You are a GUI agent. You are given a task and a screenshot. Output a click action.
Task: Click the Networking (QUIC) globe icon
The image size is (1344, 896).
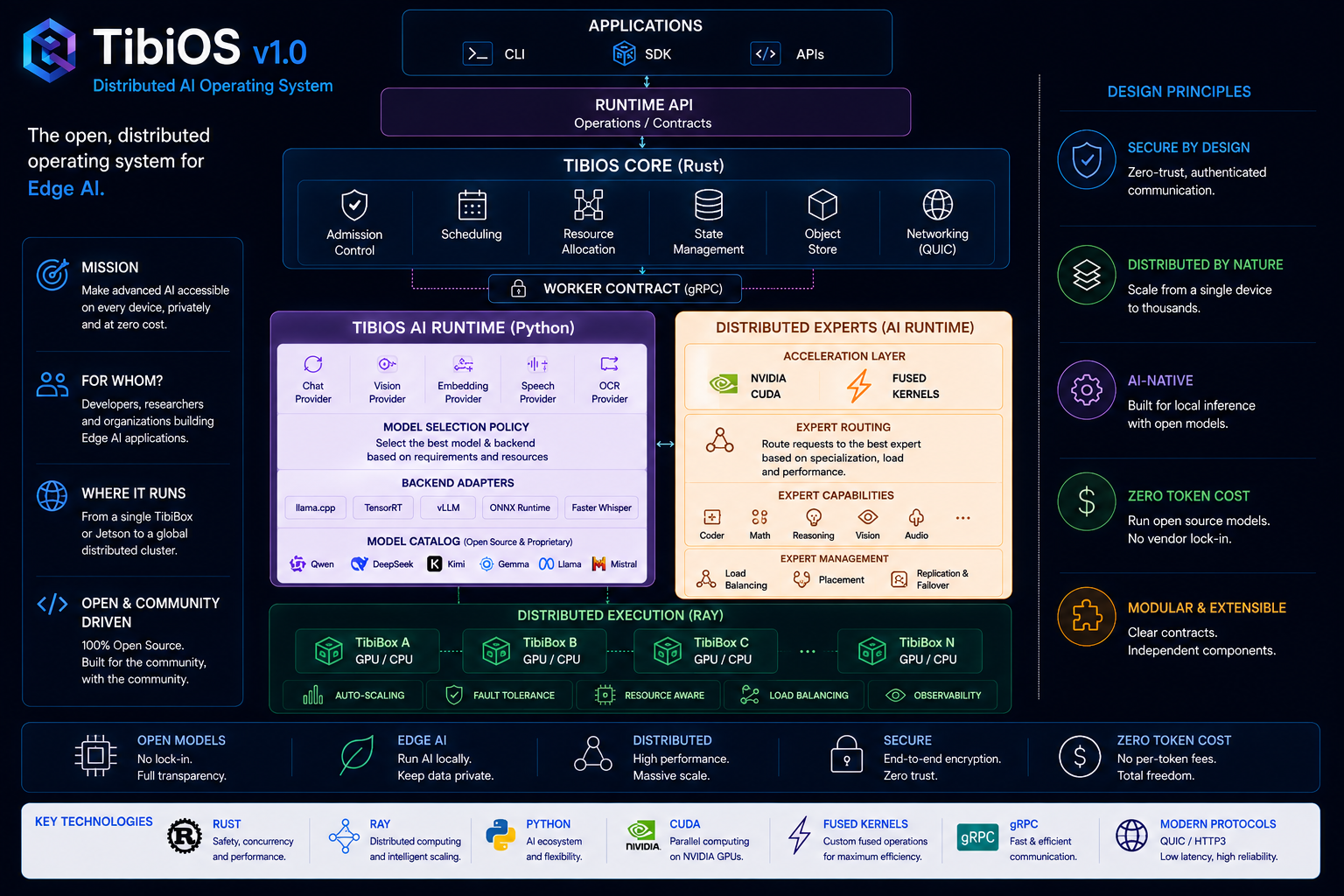938,205
